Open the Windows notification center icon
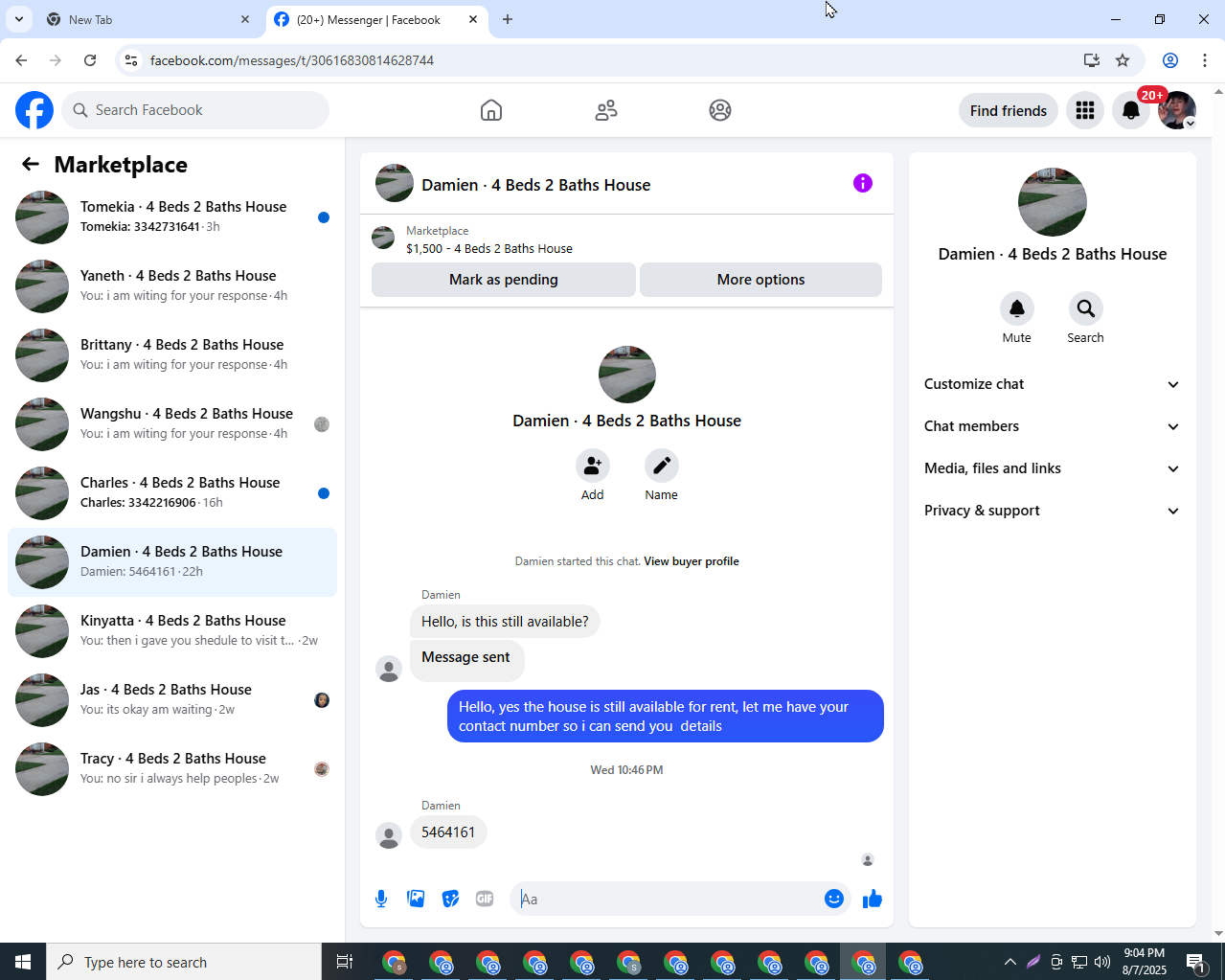Screen dimensions: 1225x980 [1196, 962]
